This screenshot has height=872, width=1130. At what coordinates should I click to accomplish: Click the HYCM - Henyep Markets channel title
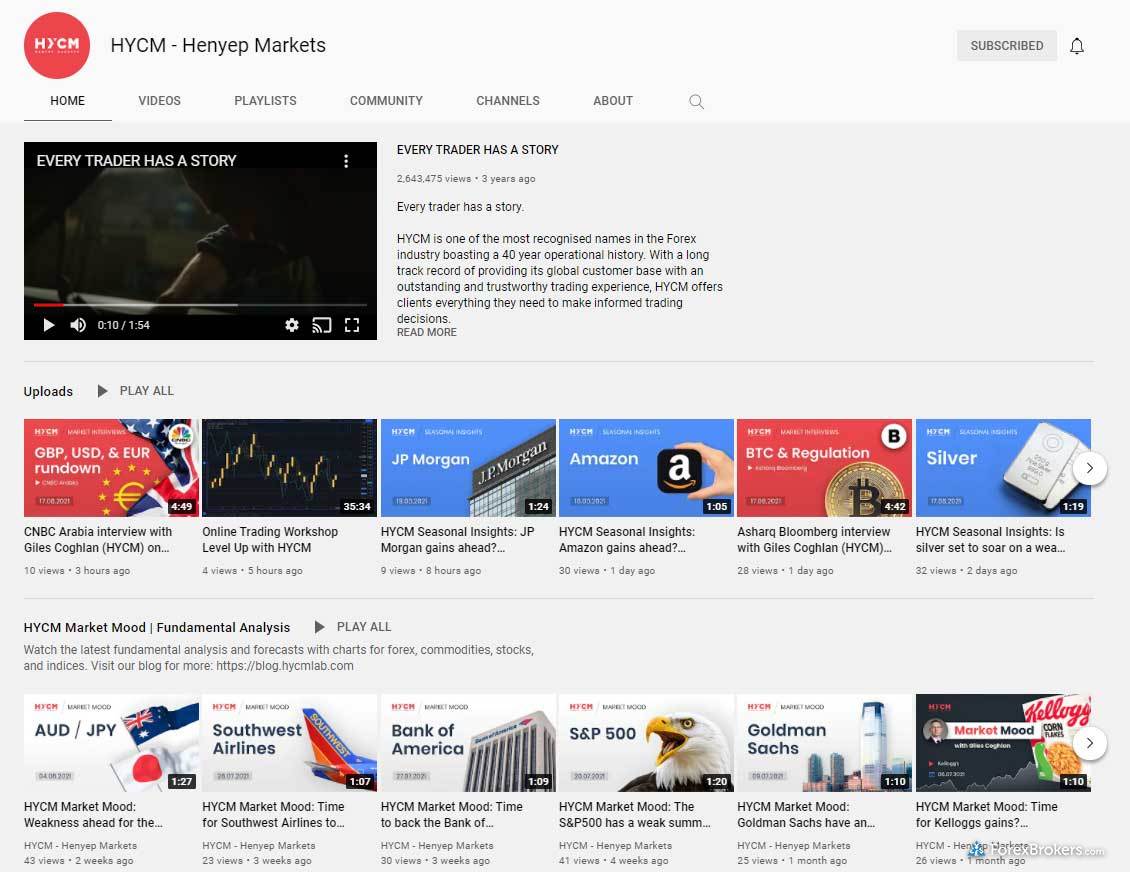point(218,45)
